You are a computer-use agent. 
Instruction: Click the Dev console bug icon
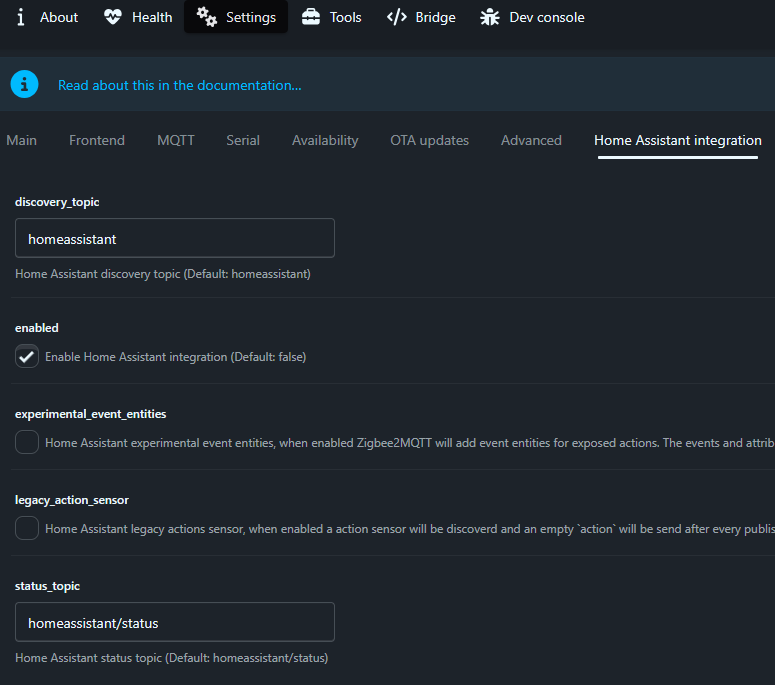point(489,17)
